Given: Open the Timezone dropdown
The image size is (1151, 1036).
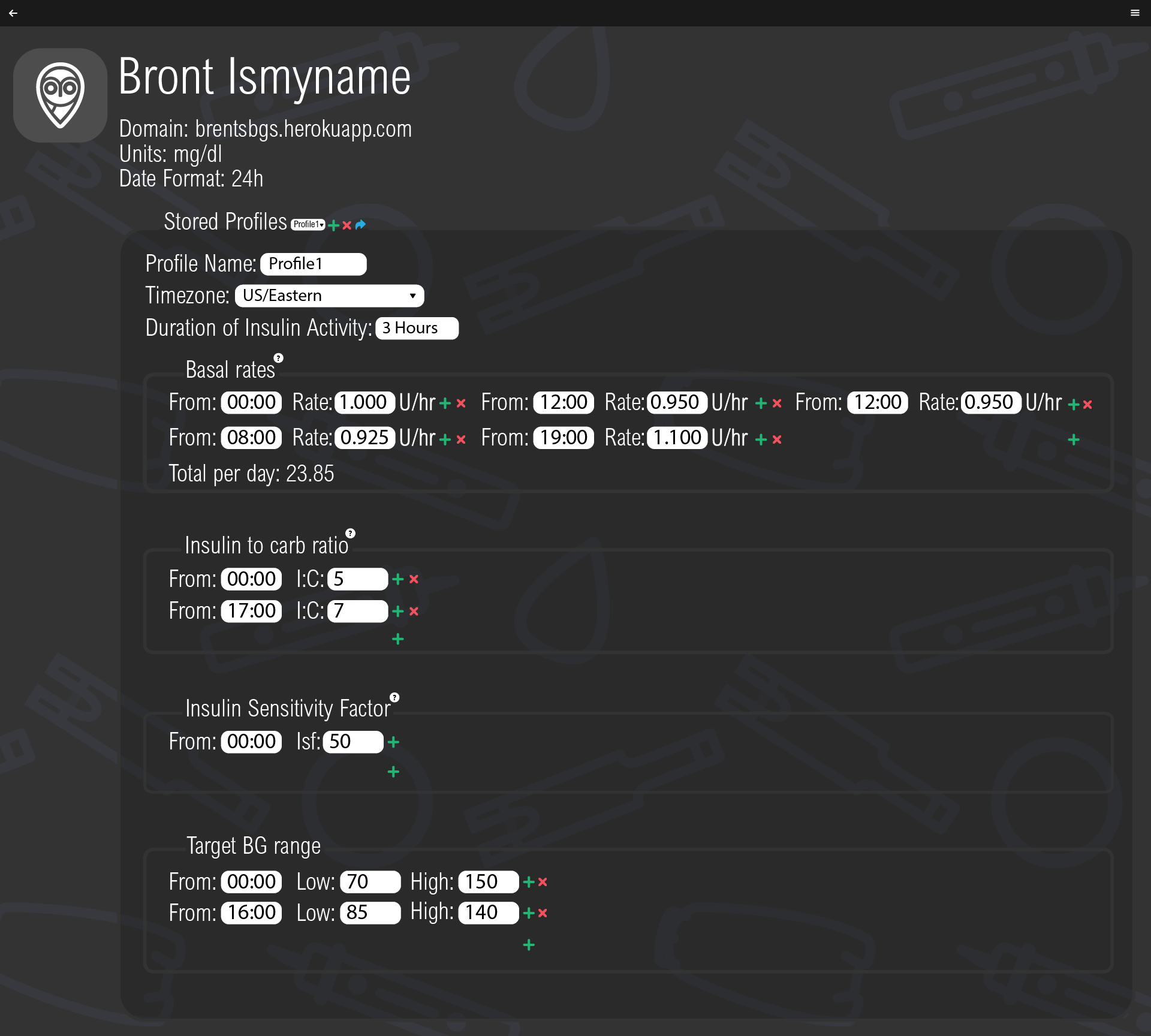Looking at the screenshot, I should 329,296.
